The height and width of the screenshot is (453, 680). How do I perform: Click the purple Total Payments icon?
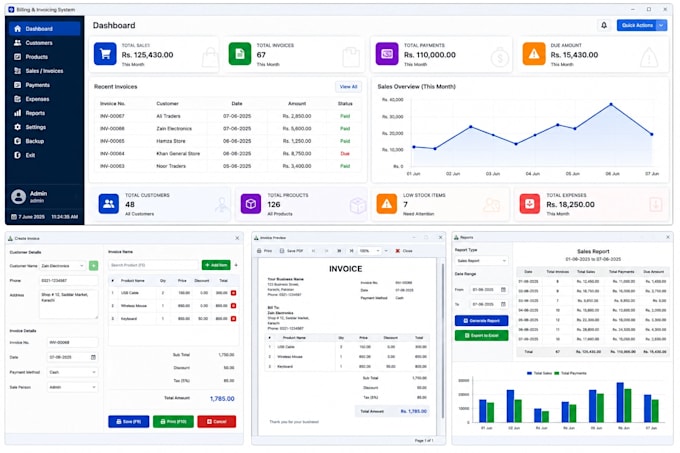point(387,54)
